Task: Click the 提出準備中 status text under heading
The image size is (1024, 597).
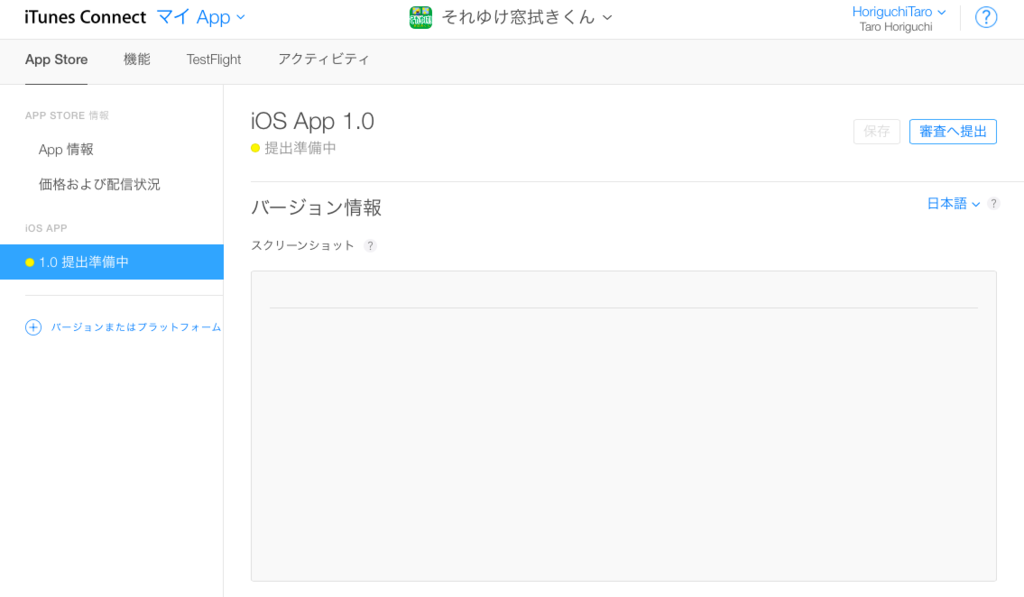Action: coord(300,148)
